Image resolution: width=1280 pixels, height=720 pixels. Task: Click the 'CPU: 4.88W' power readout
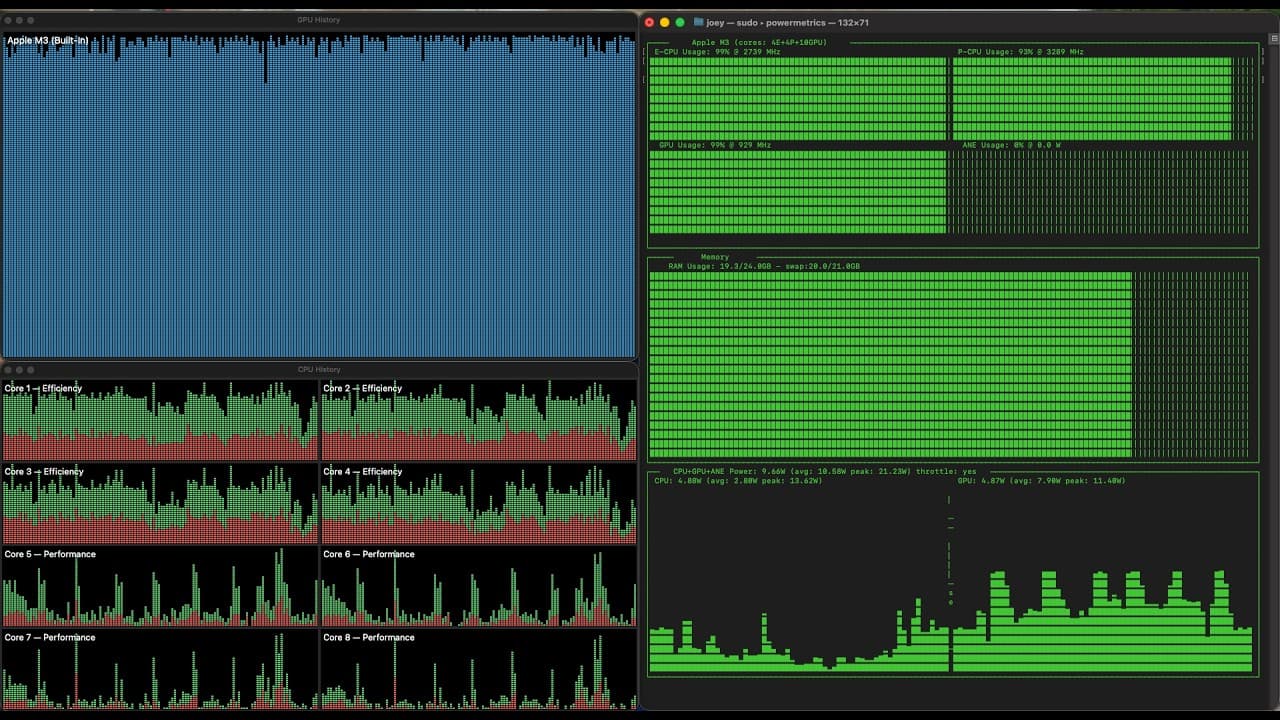click(x=738, y=480)
